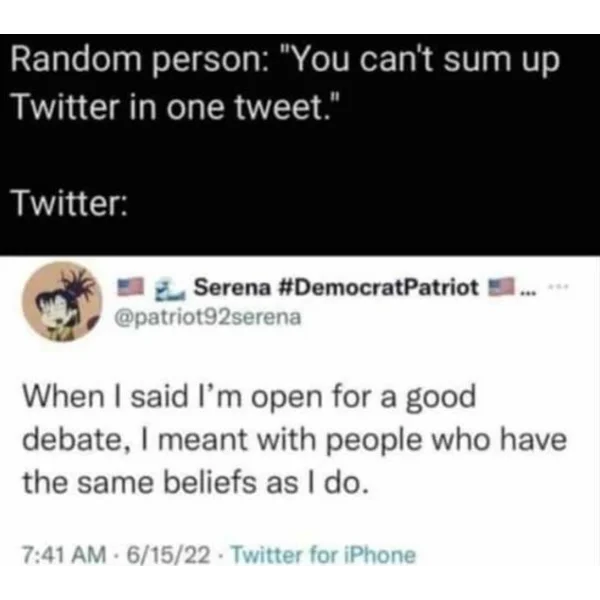600x600 pixels.
Task: Open the faint three-dot more options menu
Action: tap(558, 286)
